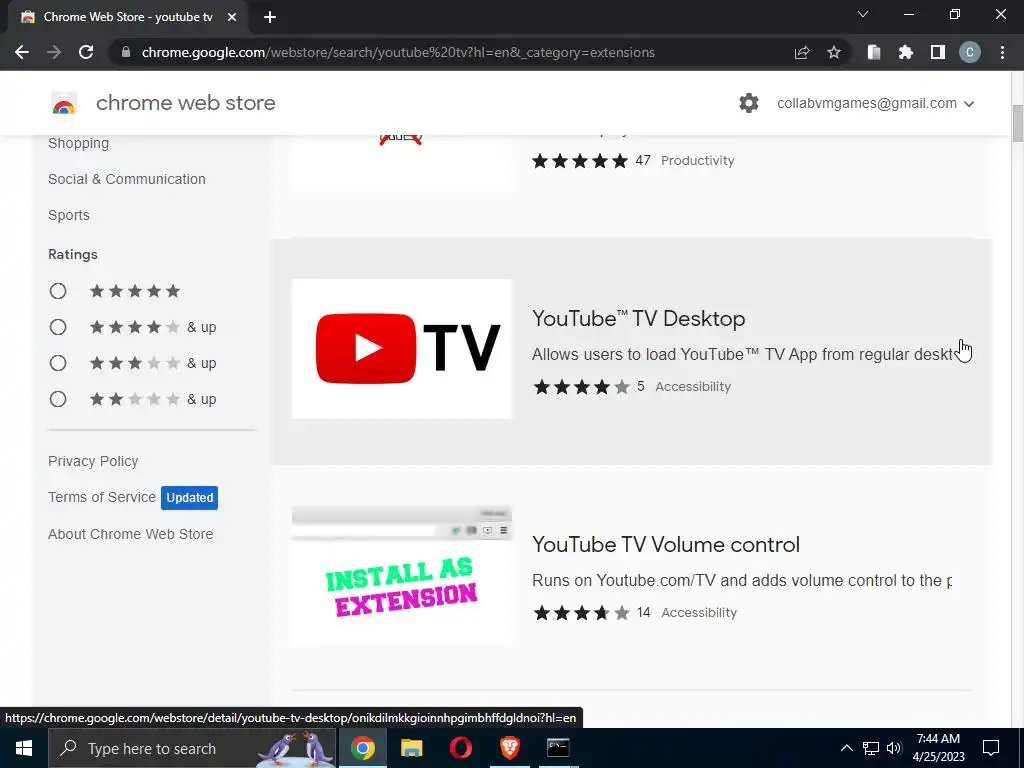Open the taskbar clock and date

point(938,748)
